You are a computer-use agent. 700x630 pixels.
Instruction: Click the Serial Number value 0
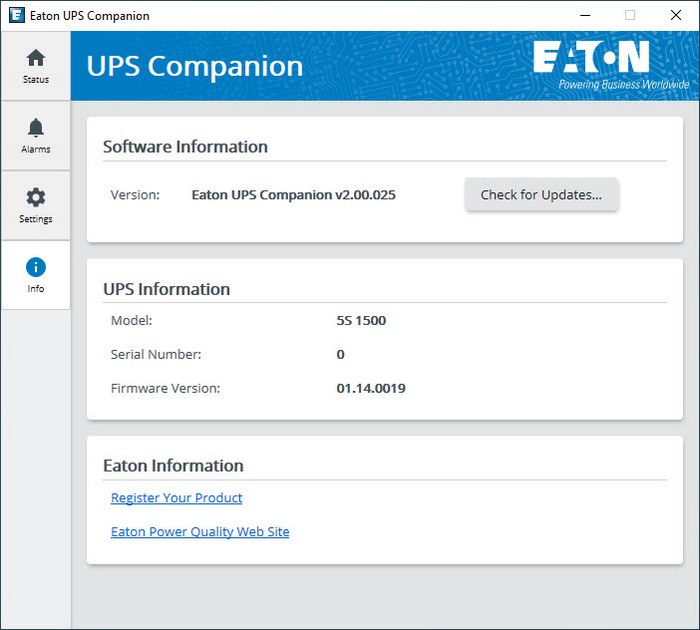click(341, 354)
